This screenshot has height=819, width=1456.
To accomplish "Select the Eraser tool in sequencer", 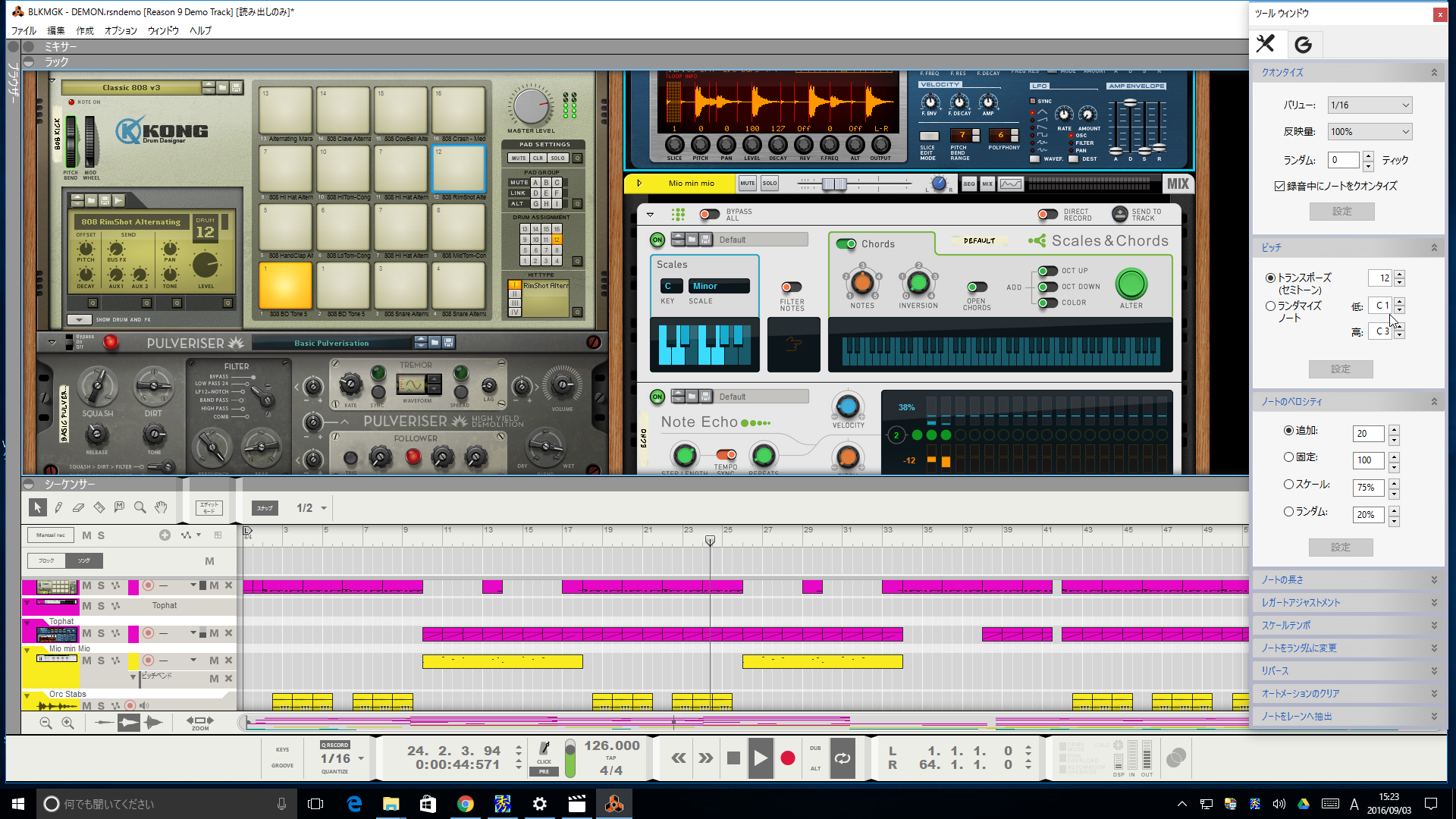I will (x=78, y=507).
